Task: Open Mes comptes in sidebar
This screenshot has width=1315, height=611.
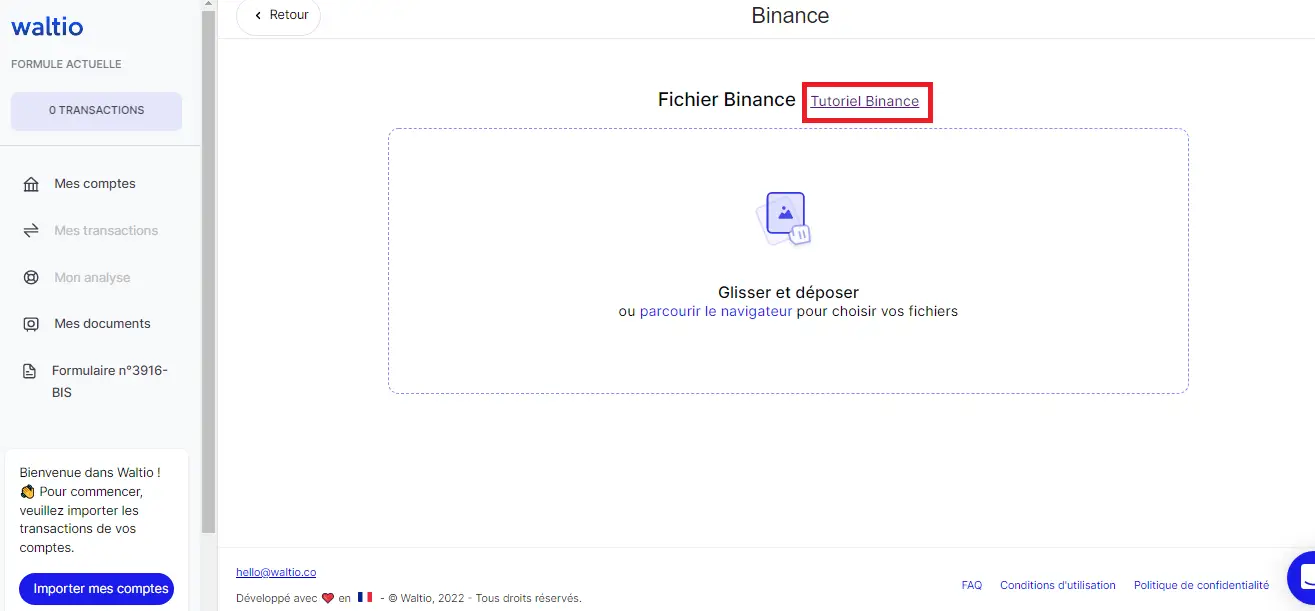Action: point(95,184)
